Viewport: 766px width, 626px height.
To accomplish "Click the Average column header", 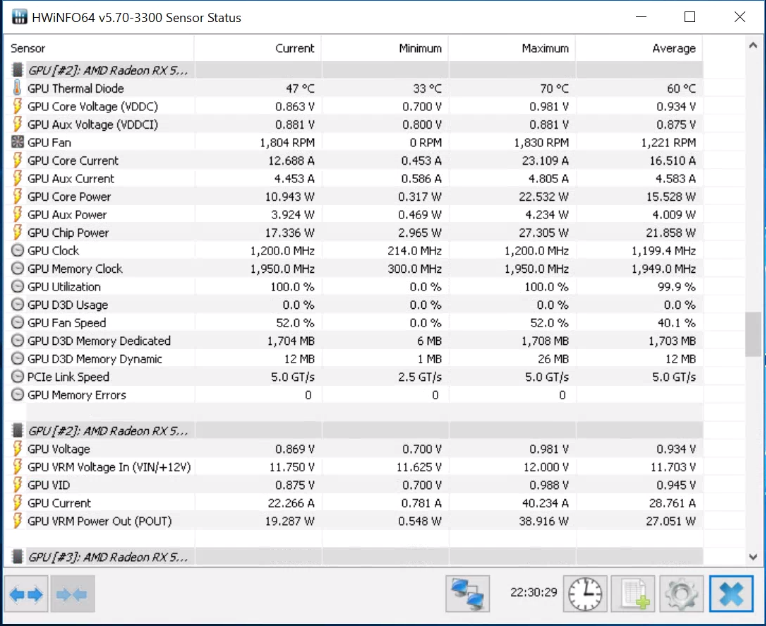I will click(x=639, y=48).
